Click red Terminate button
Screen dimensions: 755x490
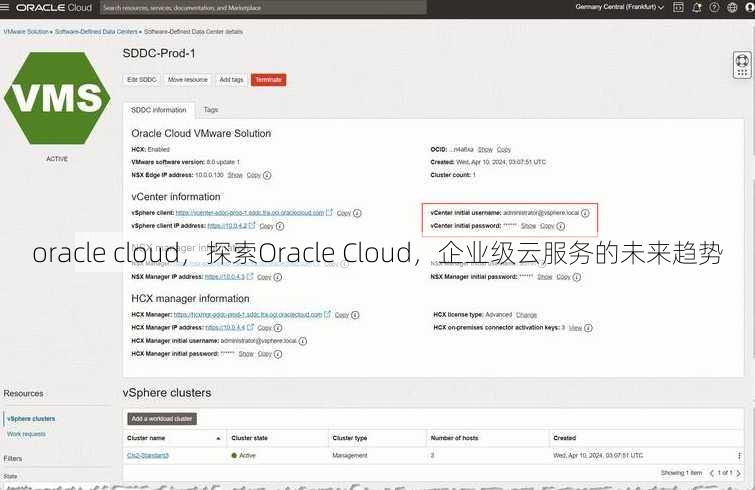coord(269,80)
